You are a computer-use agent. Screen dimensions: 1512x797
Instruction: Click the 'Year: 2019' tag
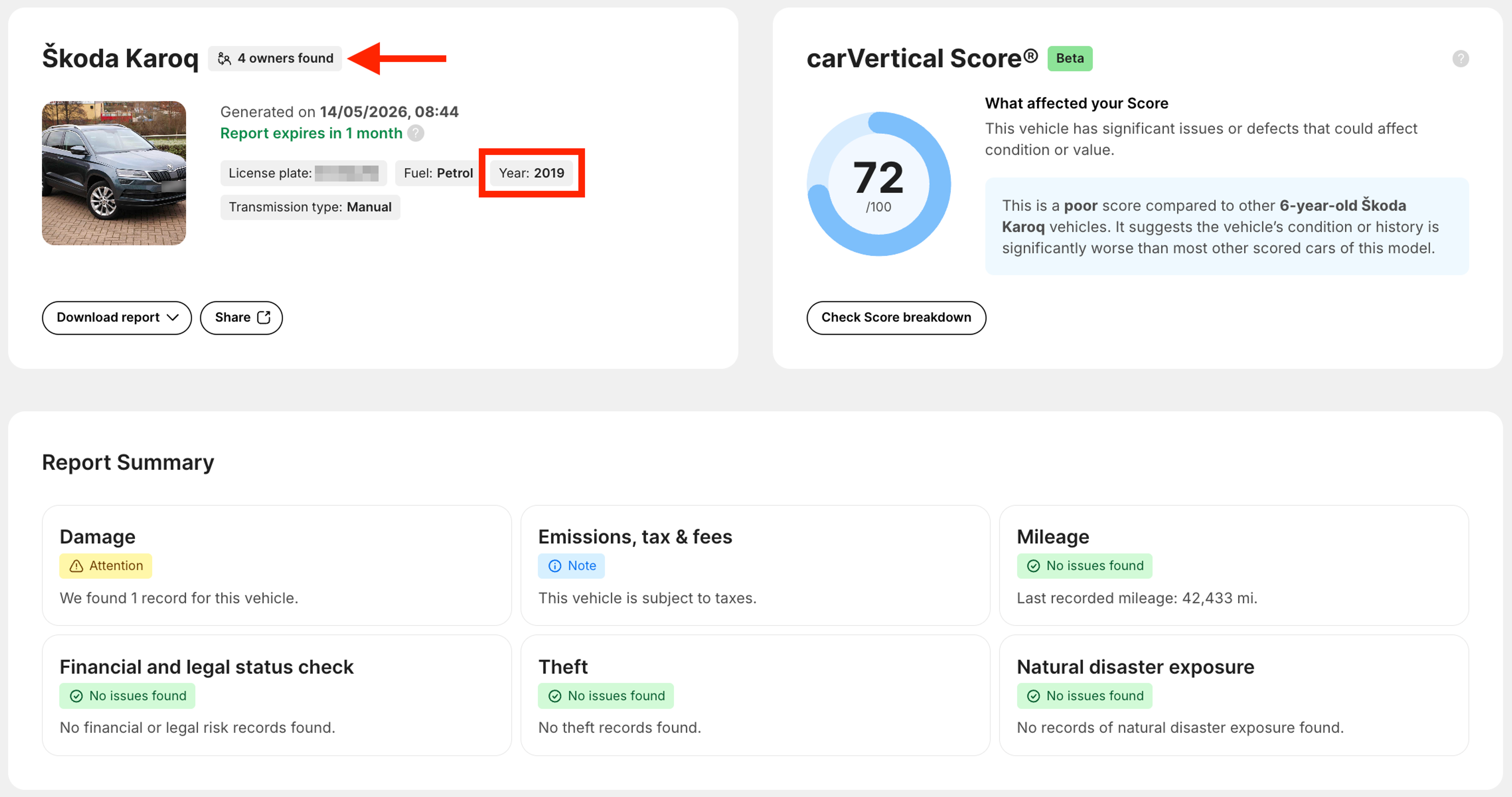tap(531, 173)
